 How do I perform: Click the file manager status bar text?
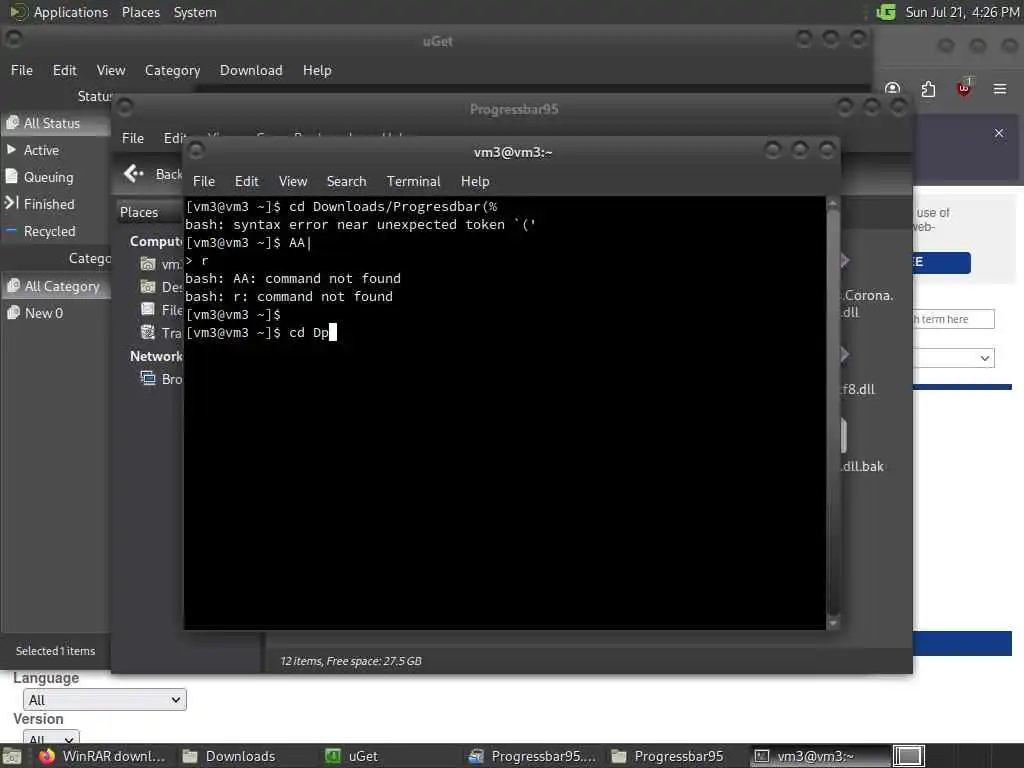[351, 661]
